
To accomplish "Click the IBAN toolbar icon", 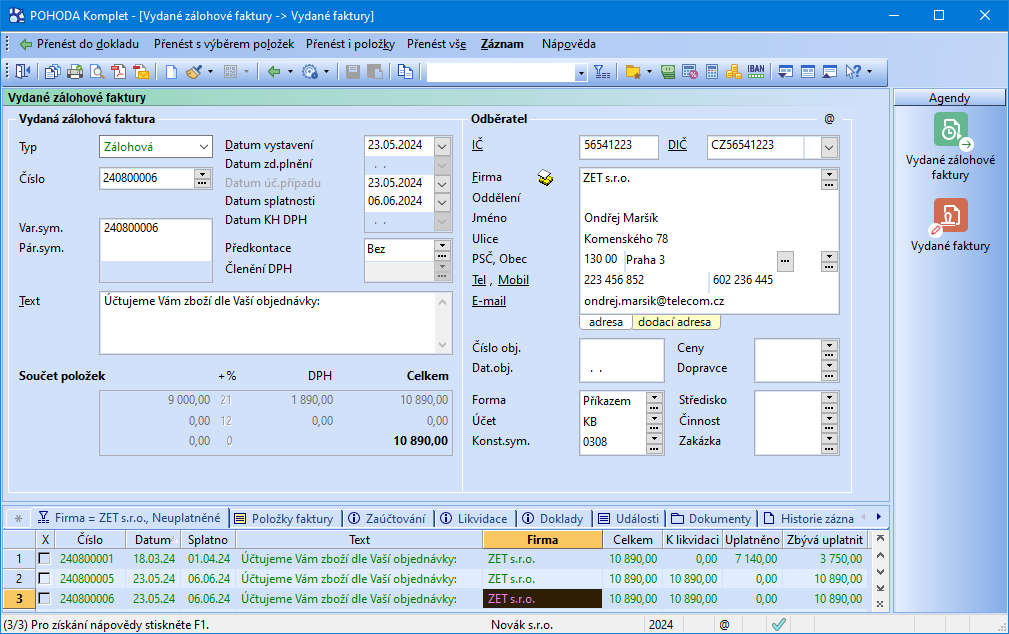I will tap(756, 70).
